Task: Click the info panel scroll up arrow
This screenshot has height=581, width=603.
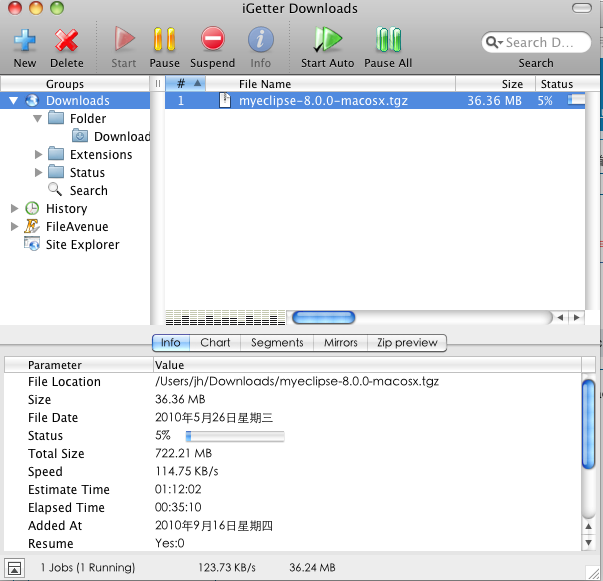Action: (588, 526)
